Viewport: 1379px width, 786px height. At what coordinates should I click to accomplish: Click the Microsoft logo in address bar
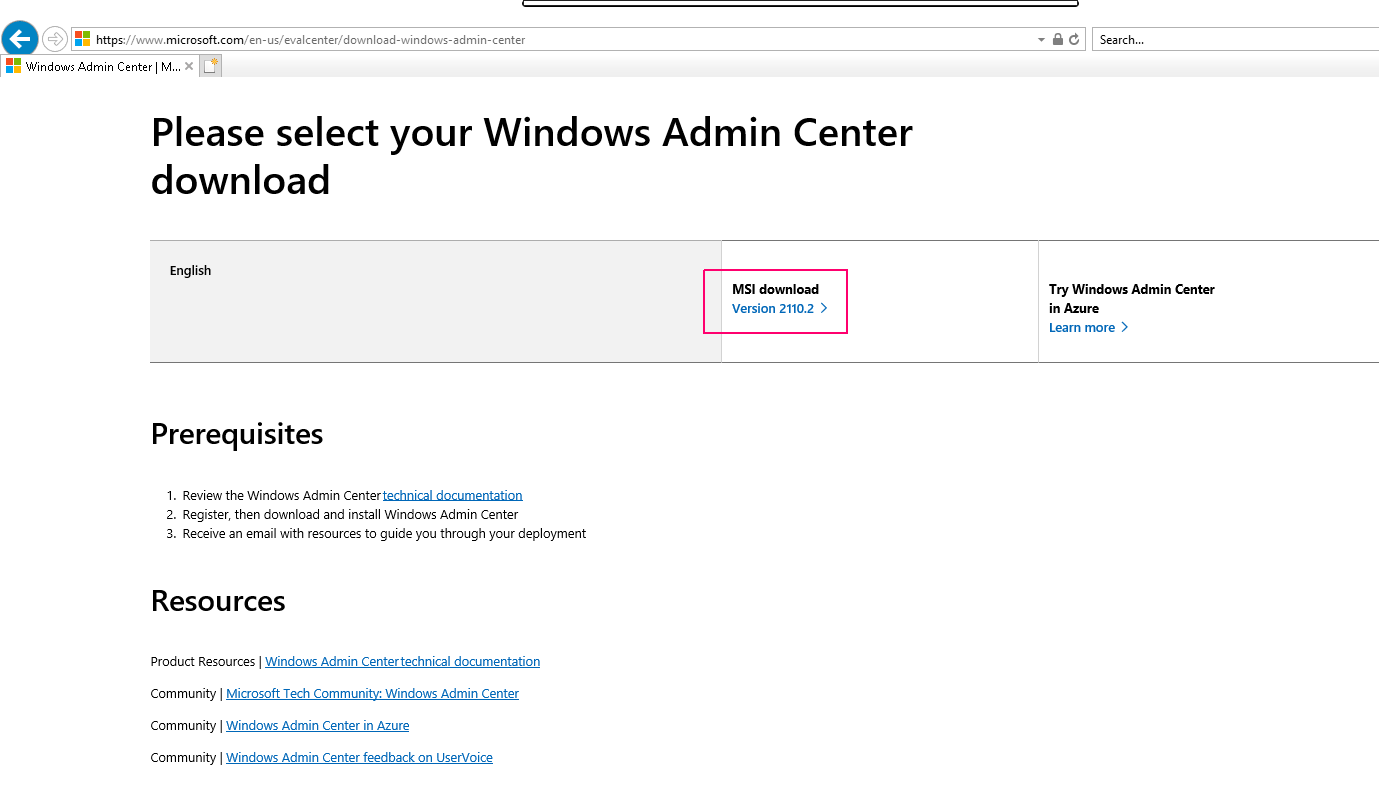83,39
